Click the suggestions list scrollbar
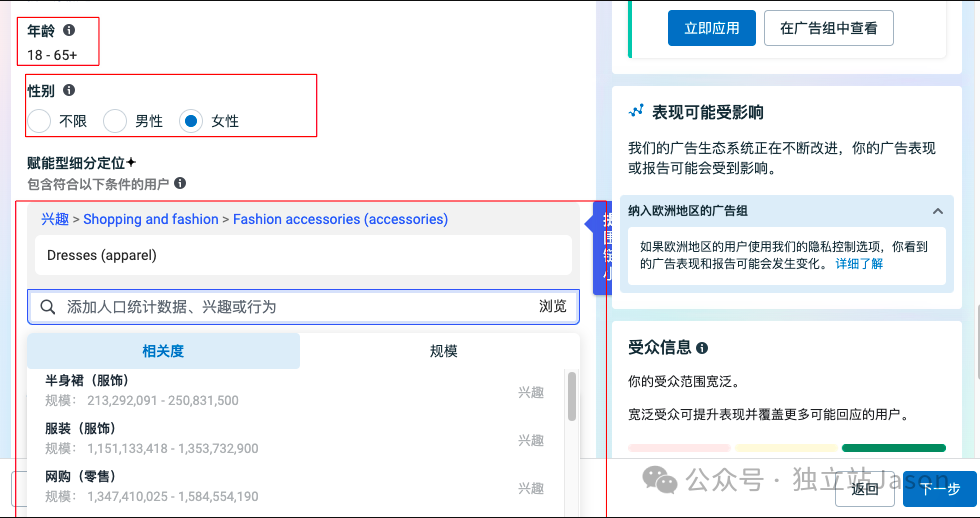980x518 pixels. [x=572, y=396]
